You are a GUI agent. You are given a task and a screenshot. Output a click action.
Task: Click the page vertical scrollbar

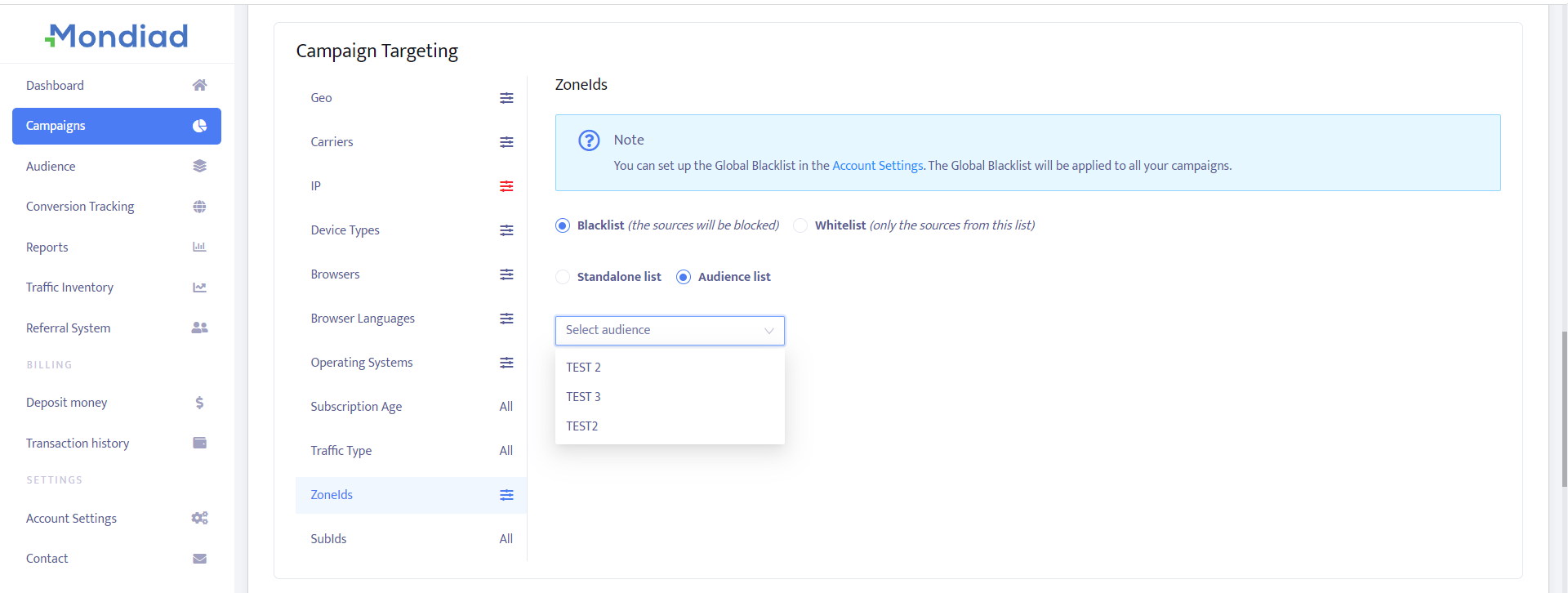click(x=1564, y=408)
